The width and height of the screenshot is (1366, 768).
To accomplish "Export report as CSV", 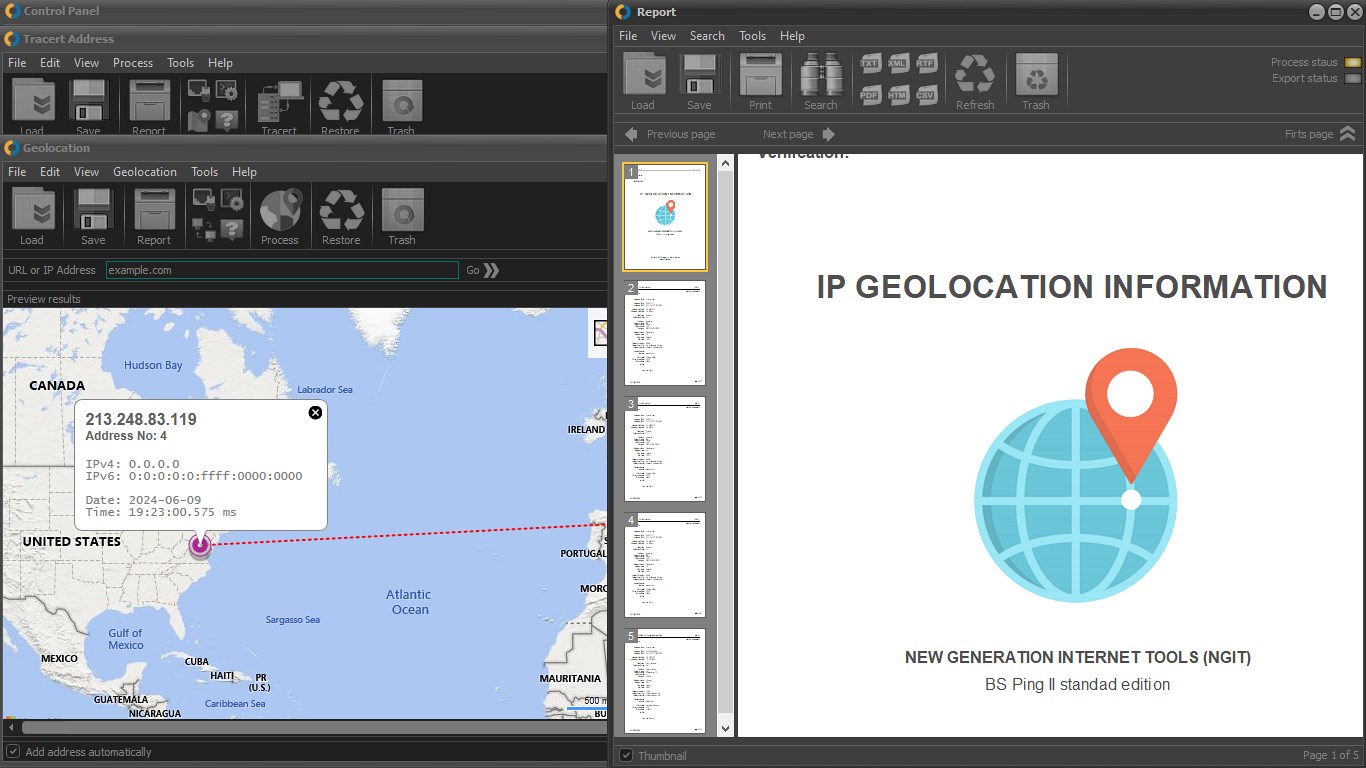I will 926,94.
